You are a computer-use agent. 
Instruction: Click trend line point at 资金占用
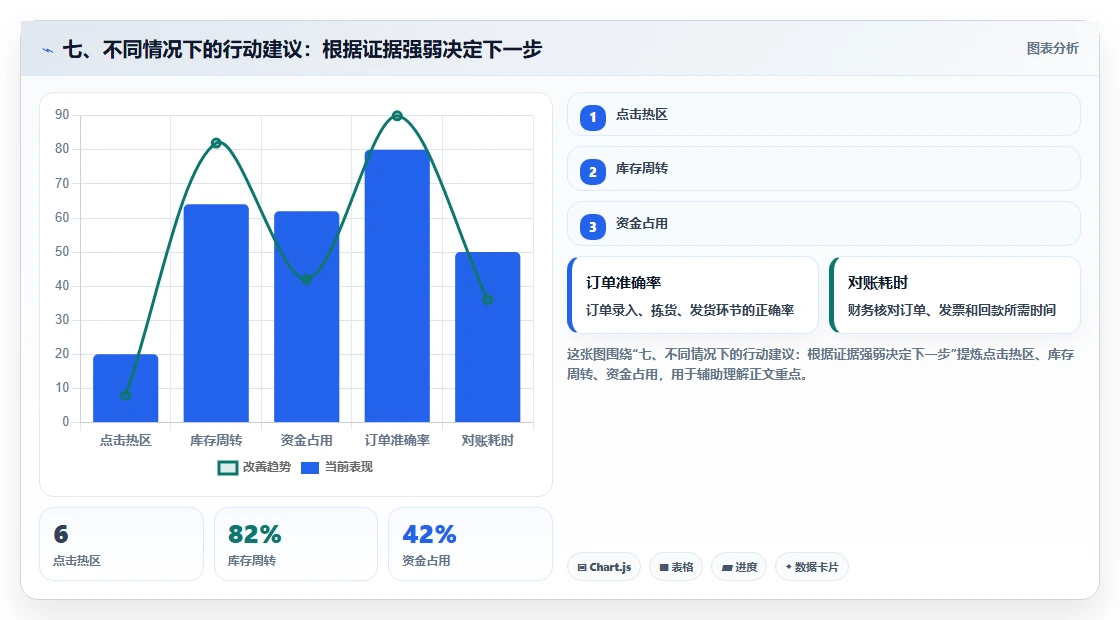306,279
